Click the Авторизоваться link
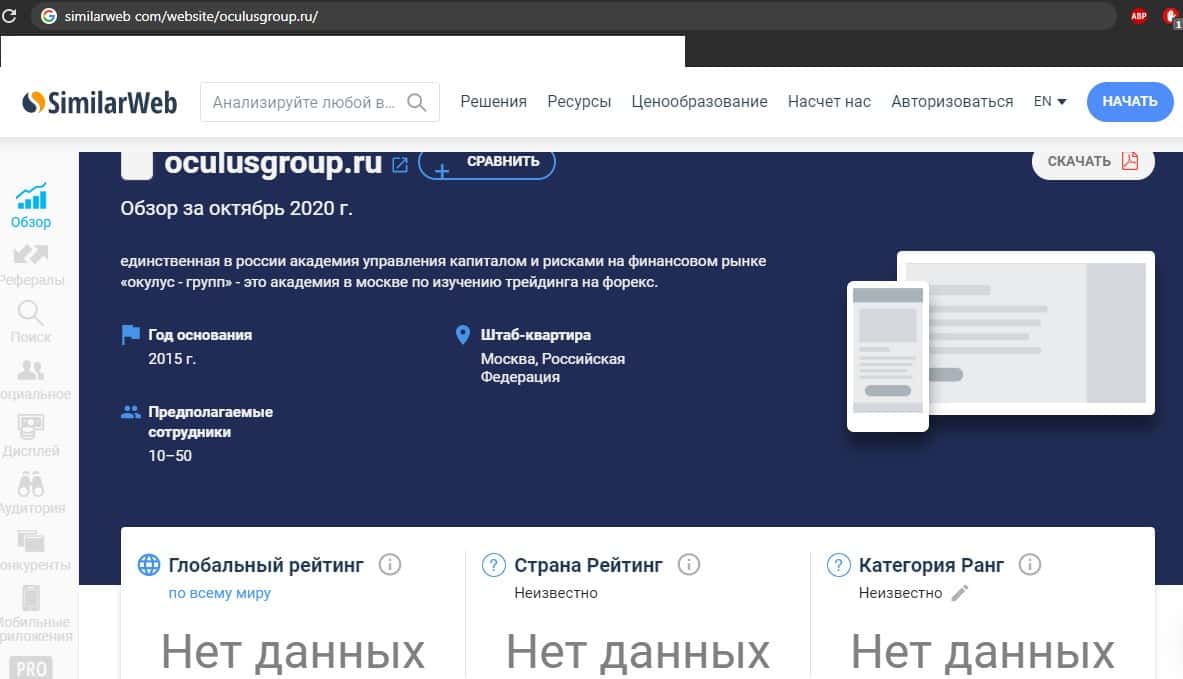Viewport: 1183px width, 679px height. (x=952, y=102)
